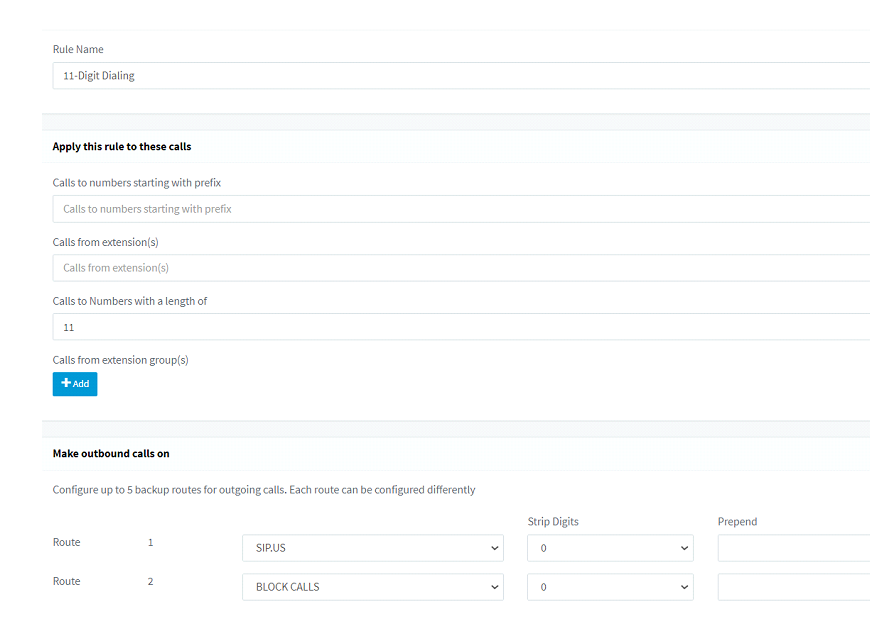The height and width of the screenshot is (625, 870).
Task: Select the number length field showing 11
Action: (x=461, y=327)
